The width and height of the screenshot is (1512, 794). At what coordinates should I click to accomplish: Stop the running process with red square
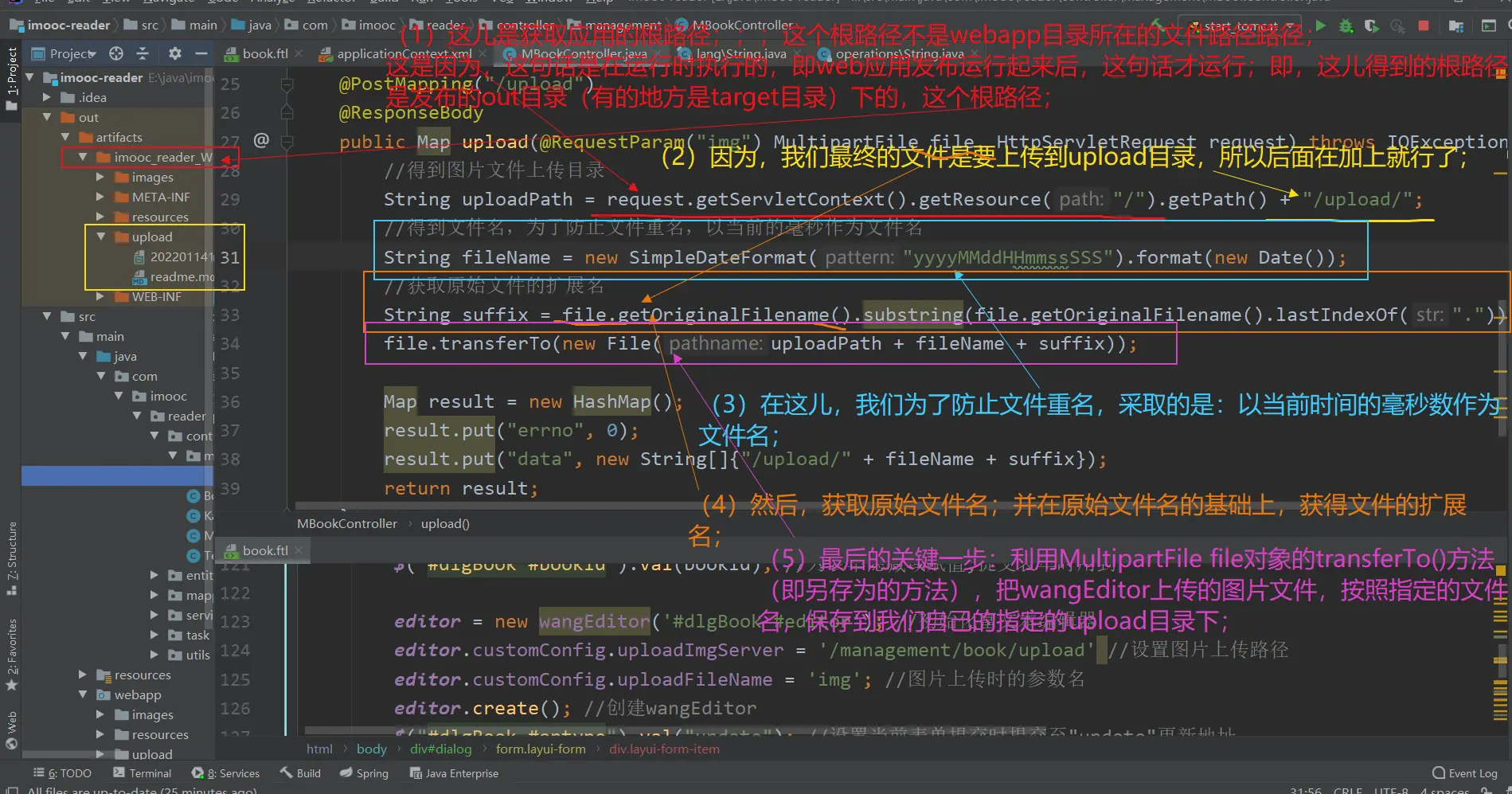click(1424, 25)
